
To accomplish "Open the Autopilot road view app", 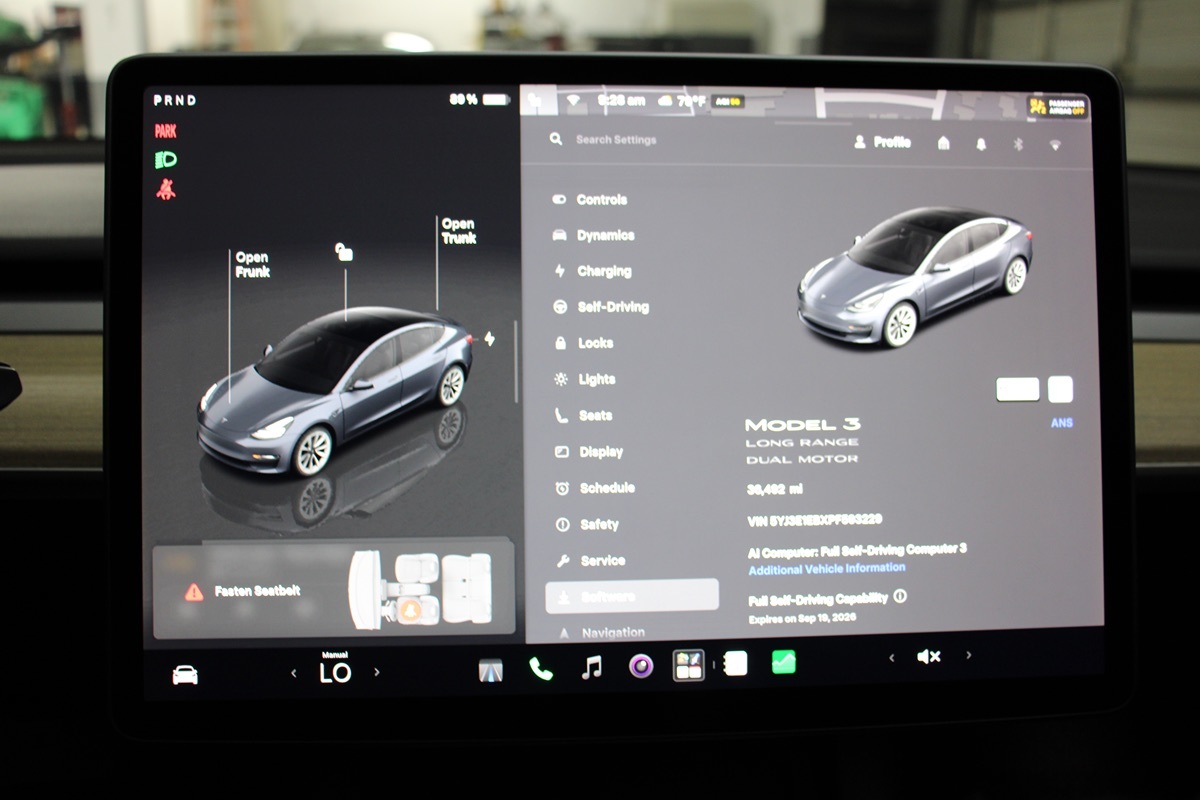I will [x=491, y=669].
